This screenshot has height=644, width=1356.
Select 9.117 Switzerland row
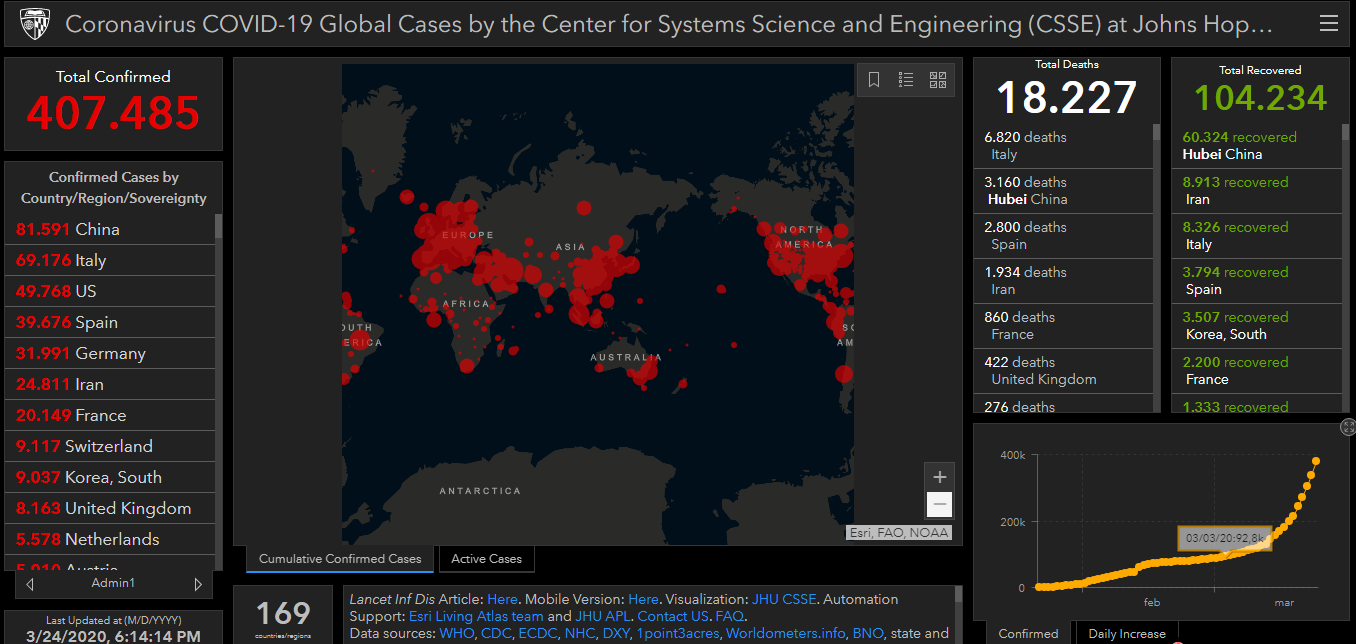tap(110, 446)
